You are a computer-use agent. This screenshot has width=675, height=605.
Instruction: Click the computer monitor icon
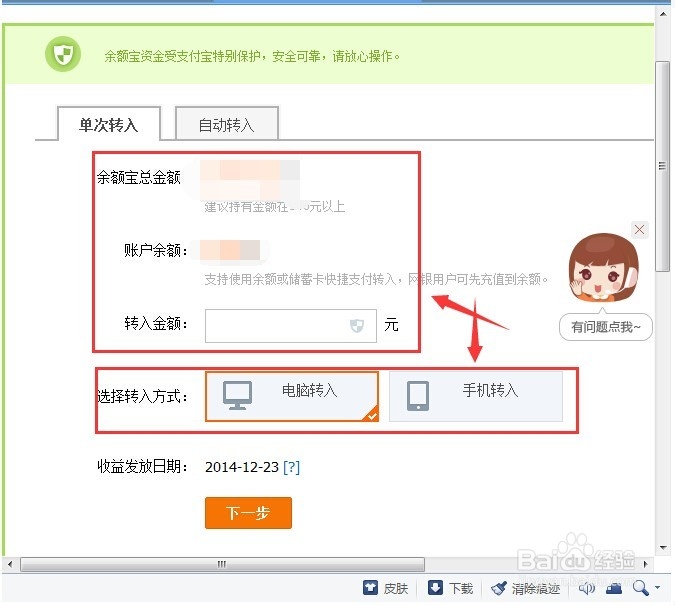tap(237, 395)
